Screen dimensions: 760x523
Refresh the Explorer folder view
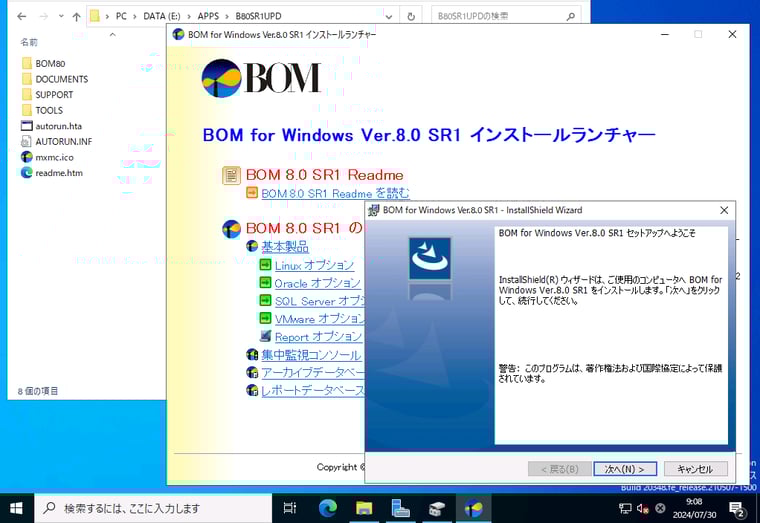coord(411,16)
